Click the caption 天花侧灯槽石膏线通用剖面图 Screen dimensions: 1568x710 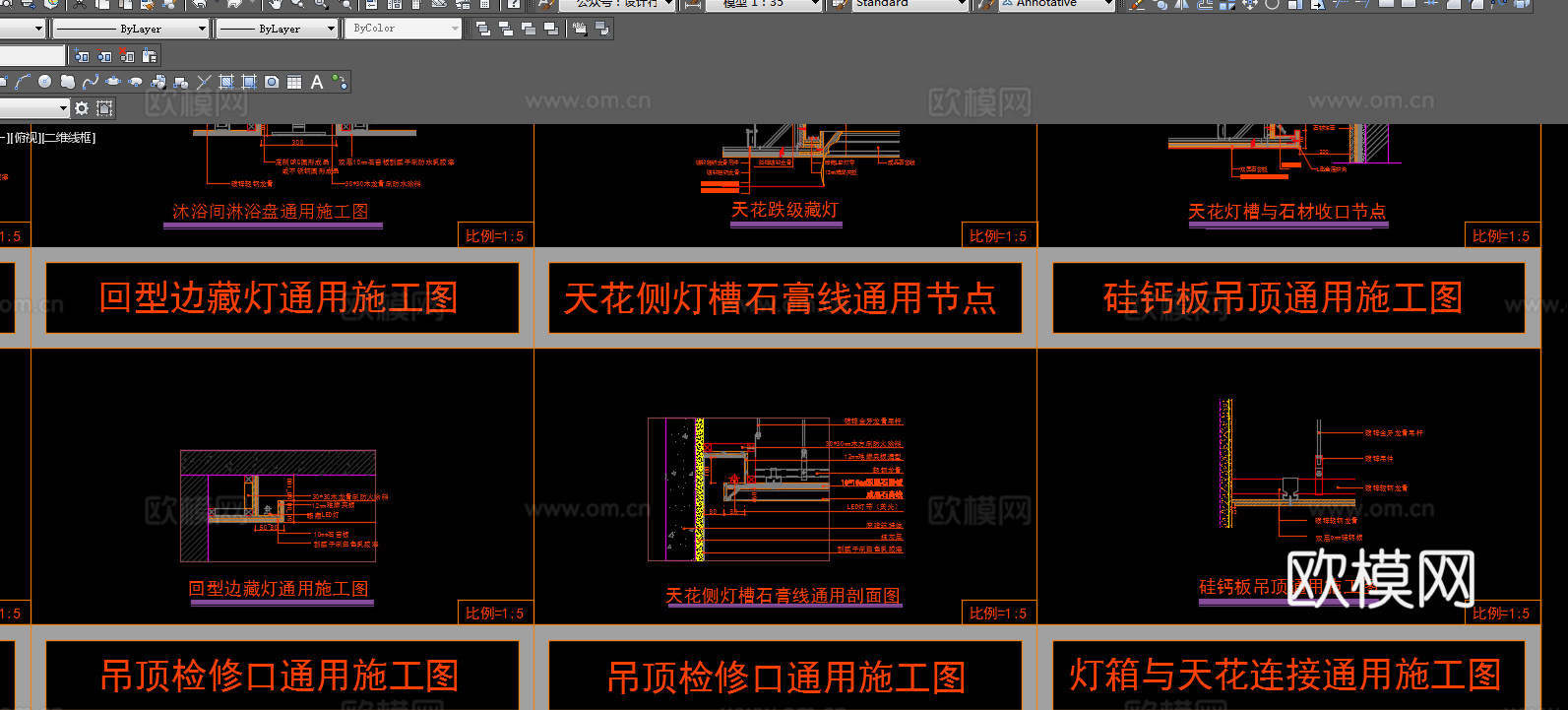click(x=784, y=596)
